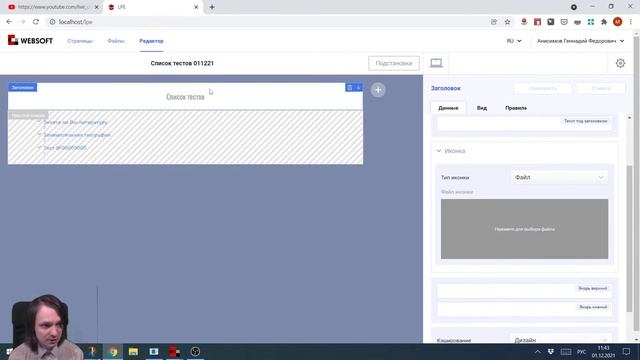Add a new block with the plus button

[378, 90]
